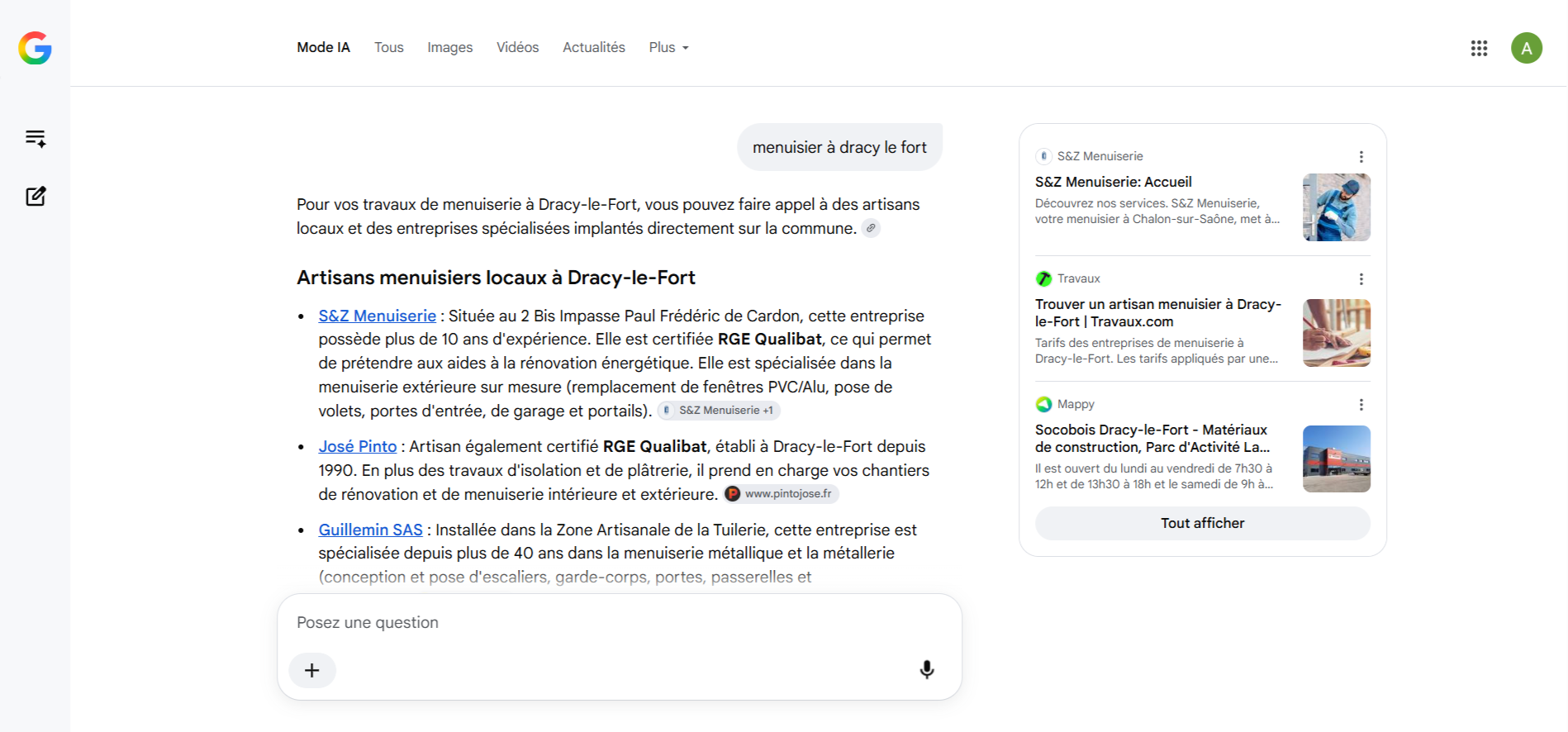The image size is (1568, 732).
Task: Open the José Pinto link
Action: click(357, 446)
